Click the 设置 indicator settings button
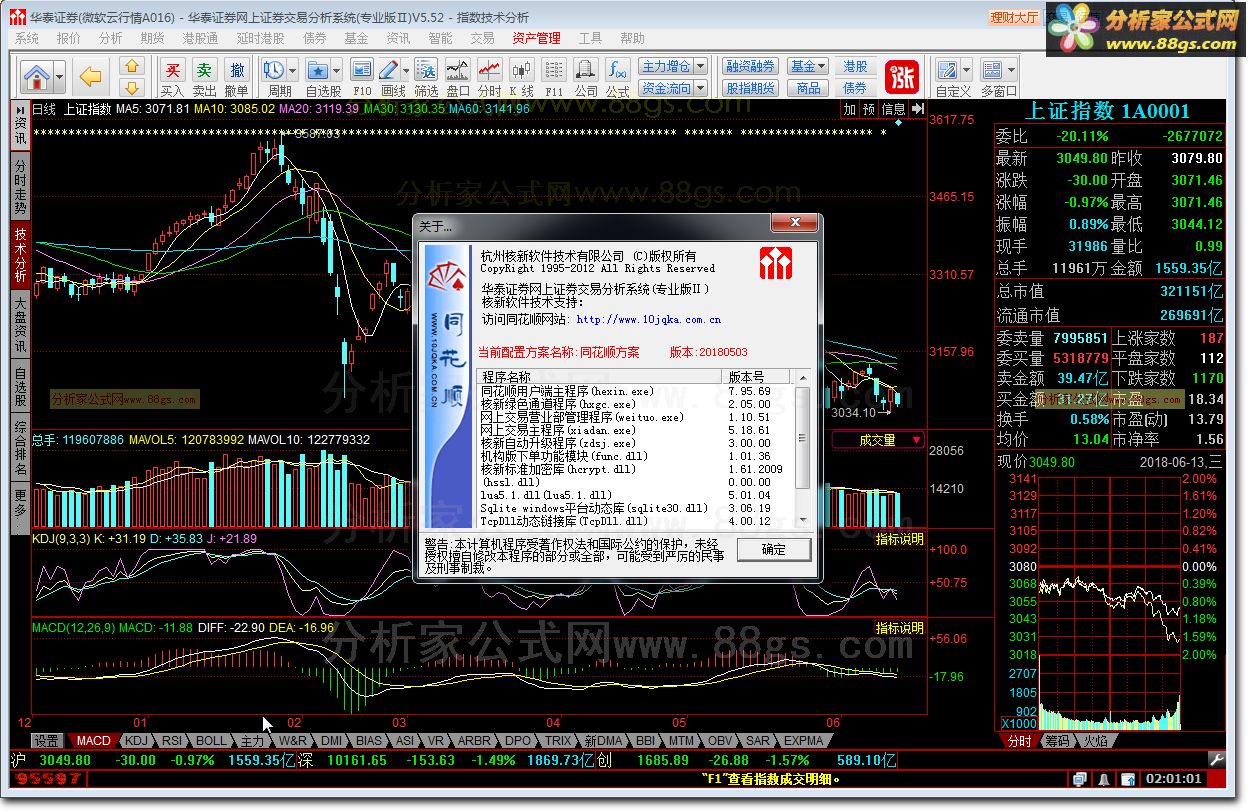The height and width of the screenshot is (811, 1248). click(46, 741)
